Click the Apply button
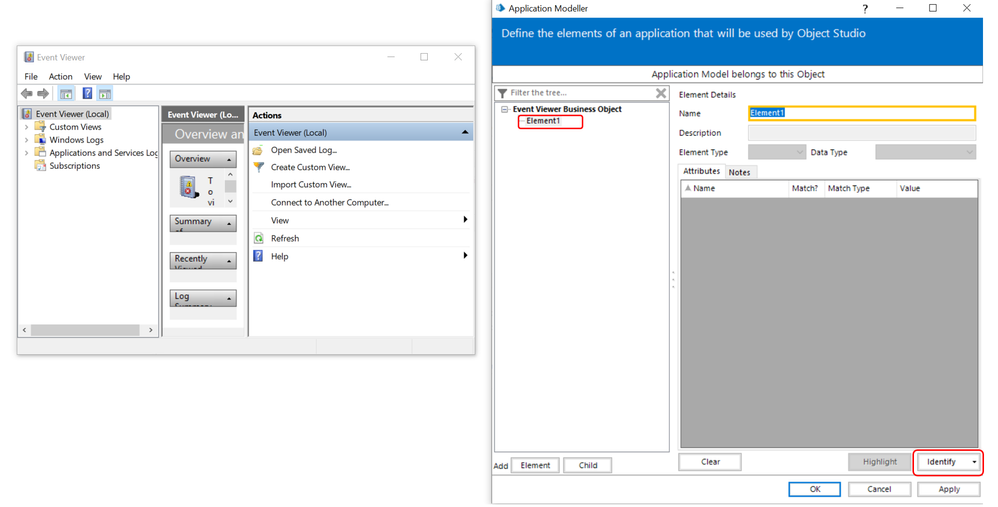The height and width of the screenshot is (507, 998). [x=949, y=489]
